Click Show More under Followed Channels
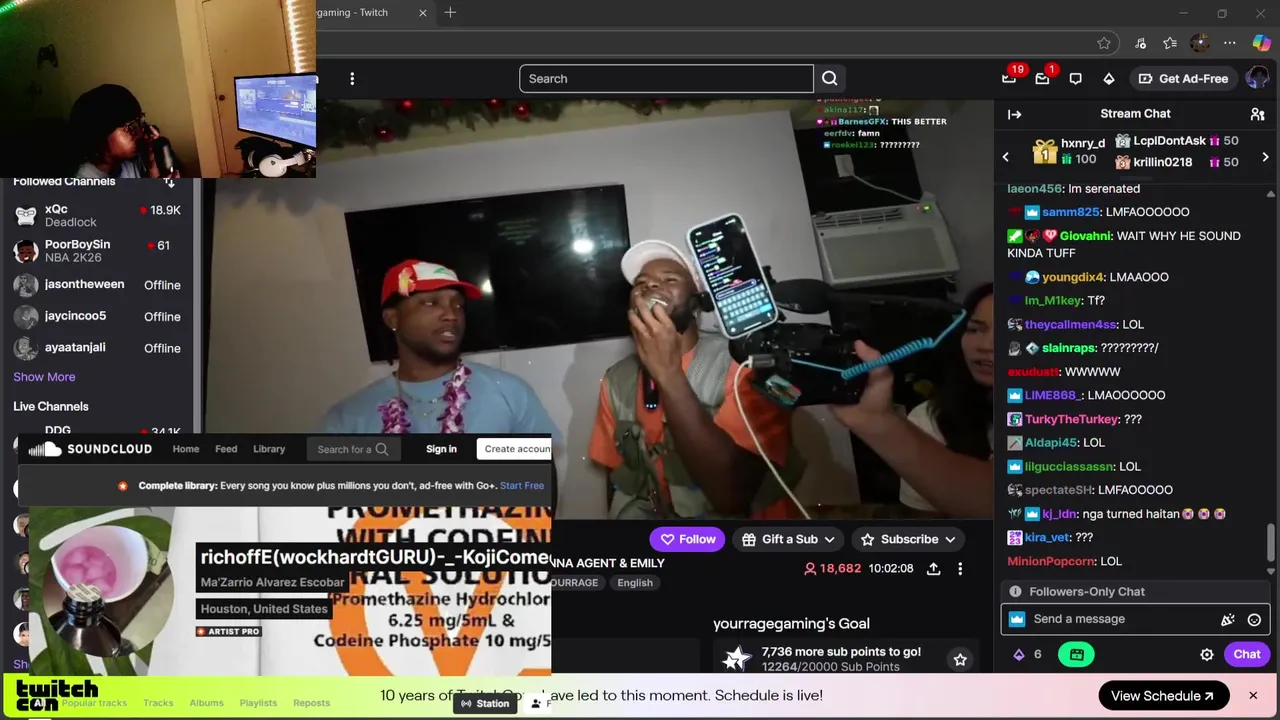The image size is (1280, 720). coord(44,377)
